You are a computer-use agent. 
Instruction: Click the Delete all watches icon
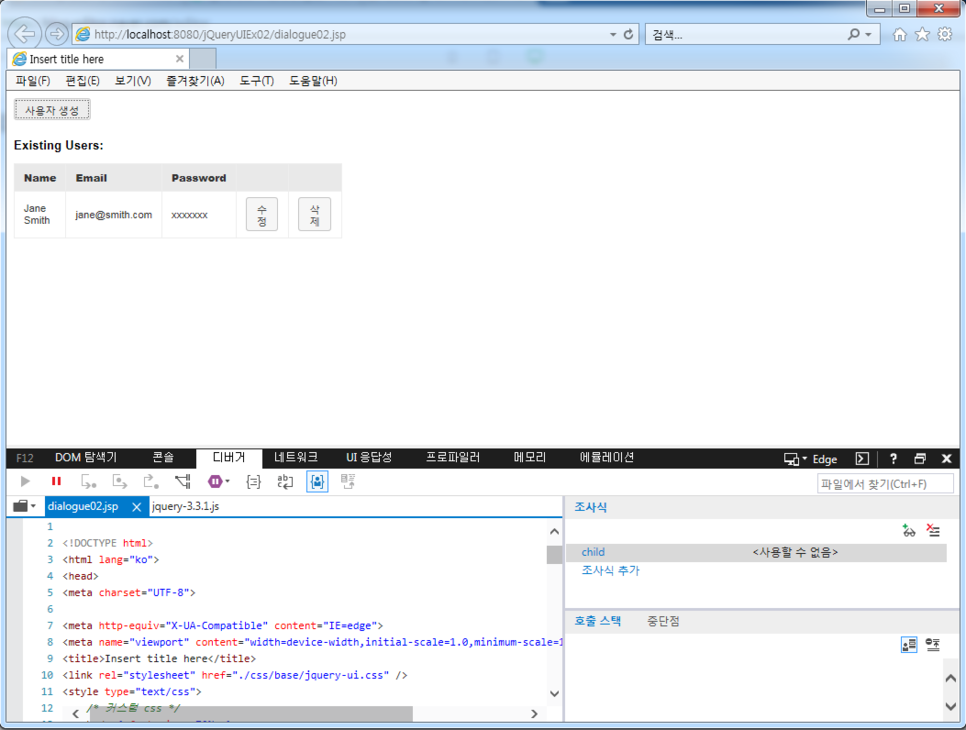coord(933,530)
